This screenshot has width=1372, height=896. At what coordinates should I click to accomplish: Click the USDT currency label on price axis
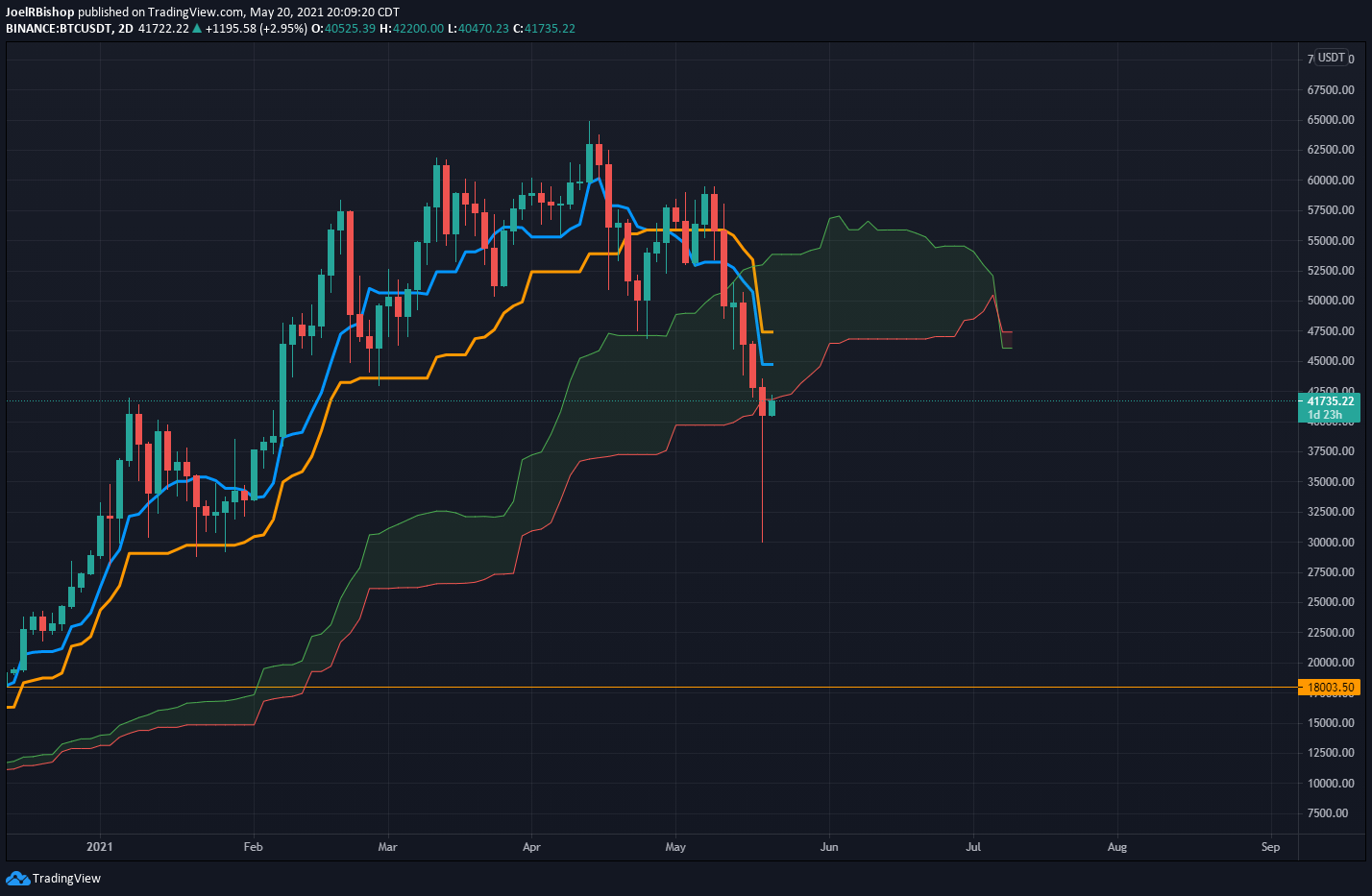pyautogui.click(x=1331, y=58)
